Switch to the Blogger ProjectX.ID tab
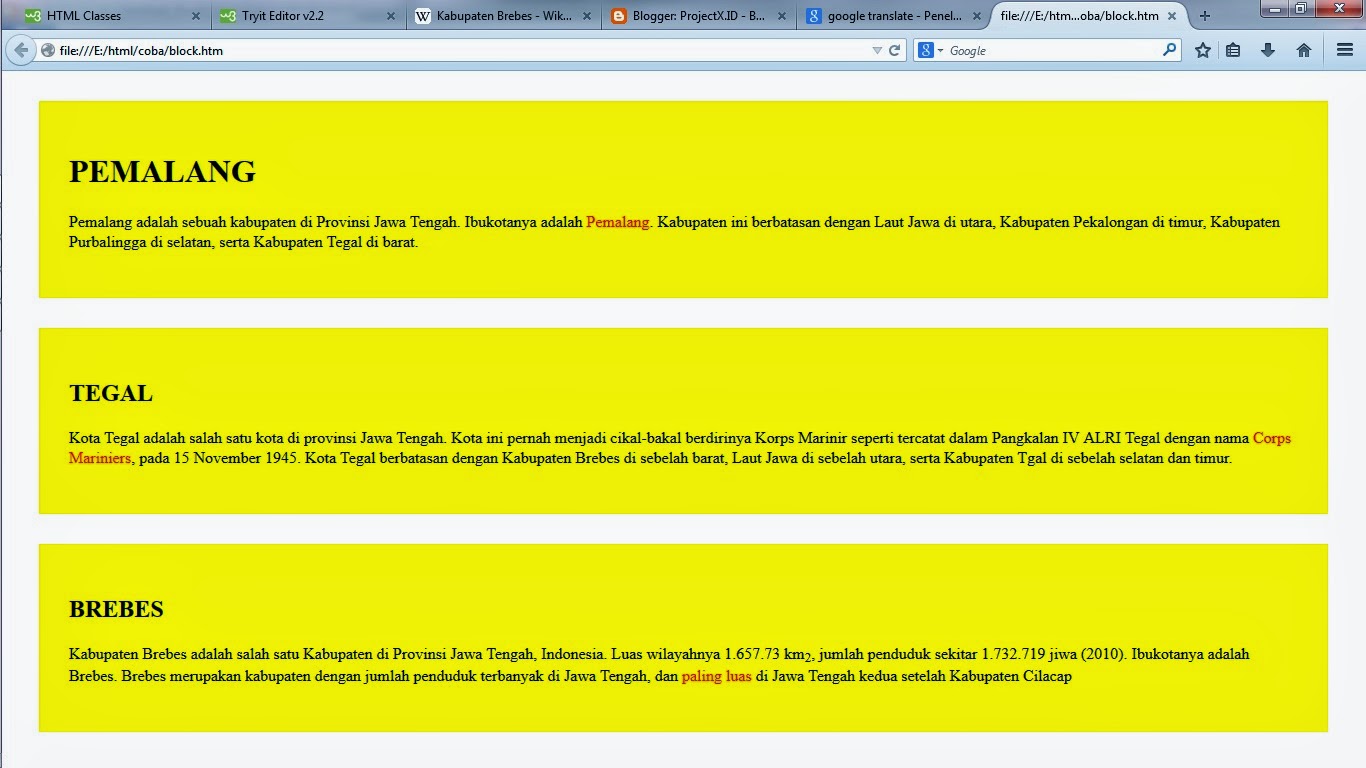This screenshot has height=768, width=1366. tap(697, 16)
